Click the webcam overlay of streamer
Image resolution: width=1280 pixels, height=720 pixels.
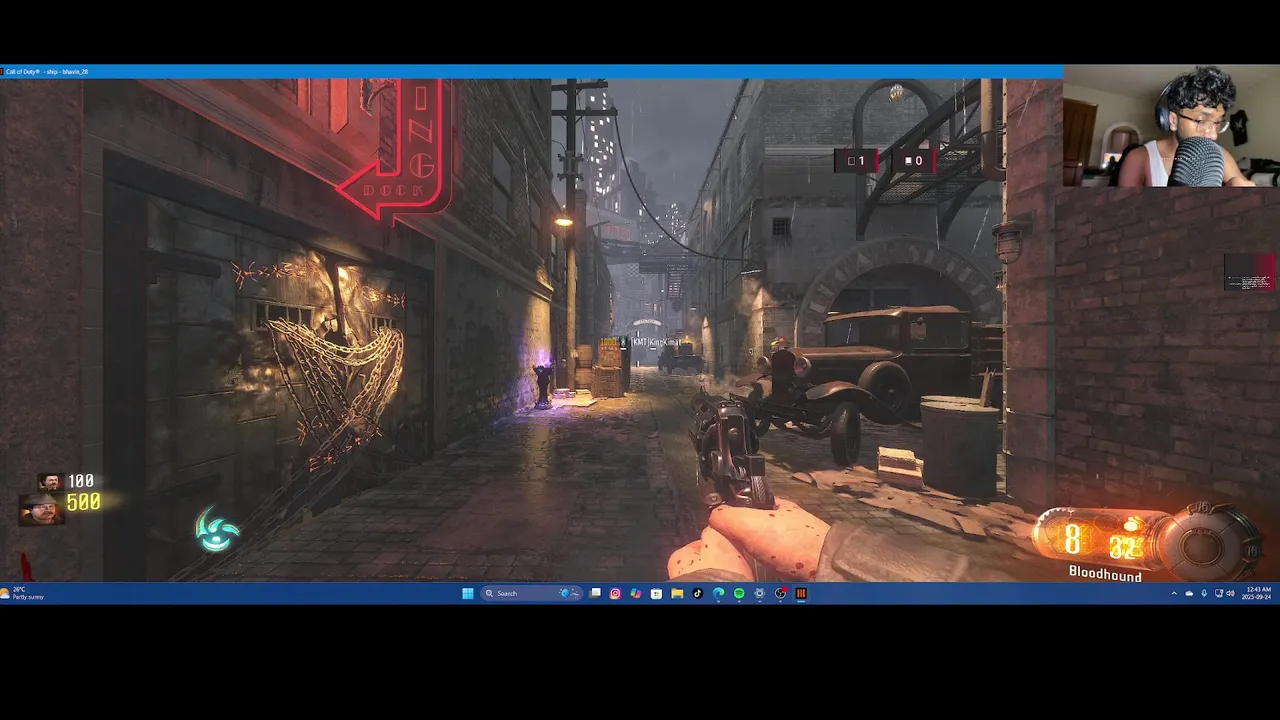point(1171,125)
